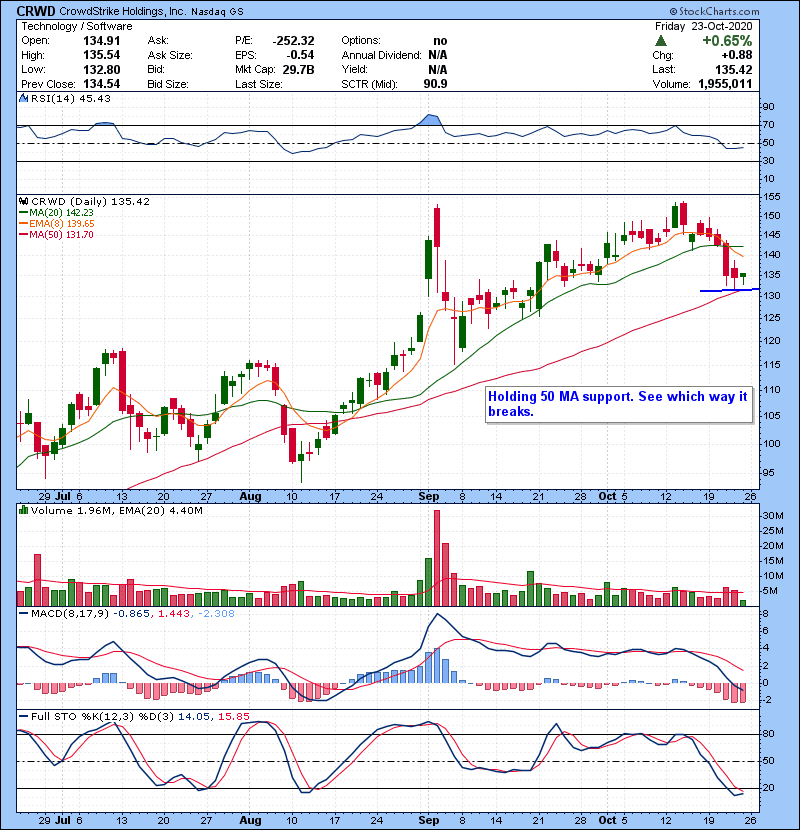
Task: Click the Low value 132.80
Action: point(102,69)
